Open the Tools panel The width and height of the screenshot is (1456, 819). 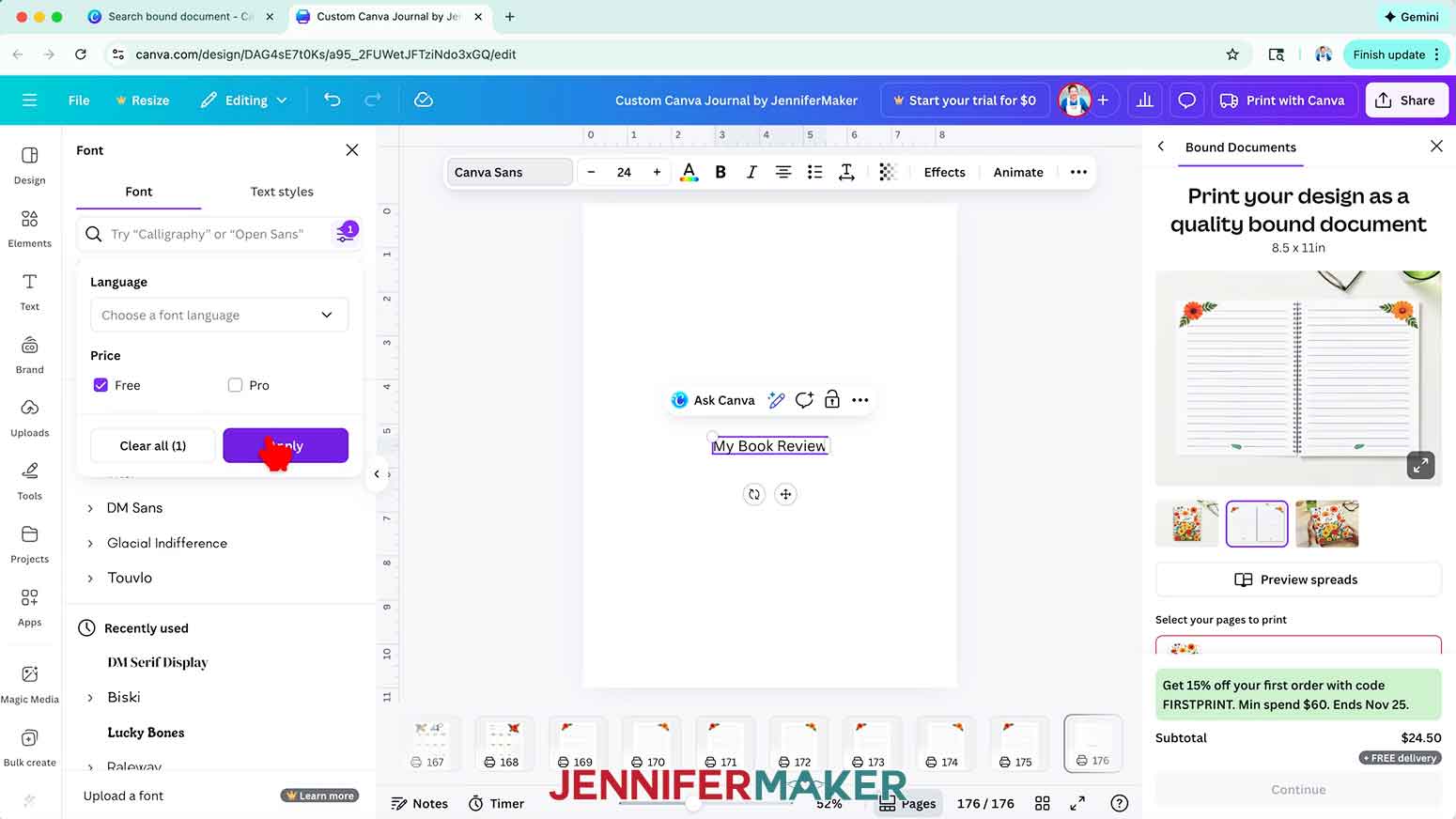point(29,480)
